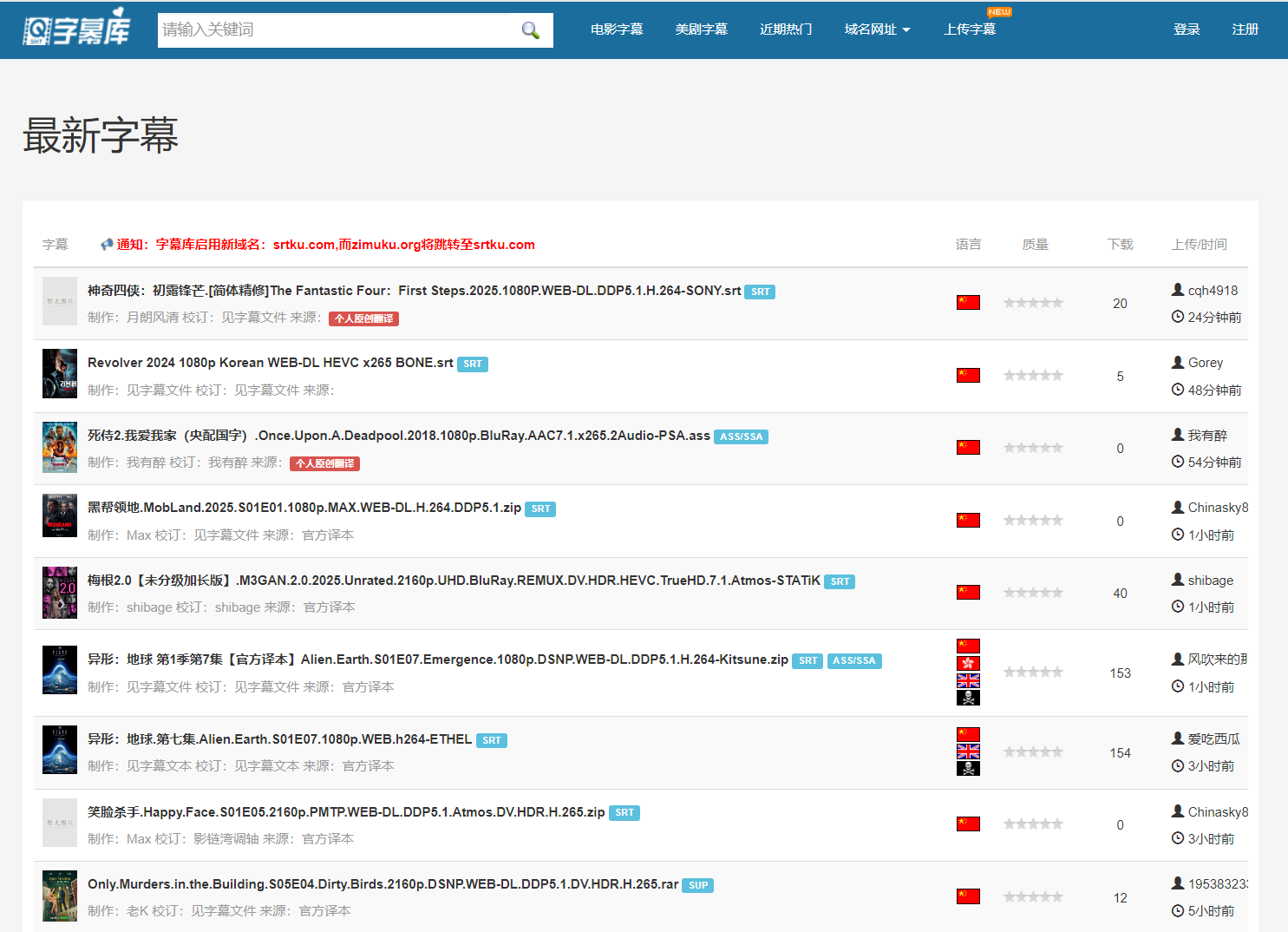This screenshot has width=1288, height=932.
Task: Open the Deadpool 死侍2 poster thumbnail
Action: tap(60, 448)
